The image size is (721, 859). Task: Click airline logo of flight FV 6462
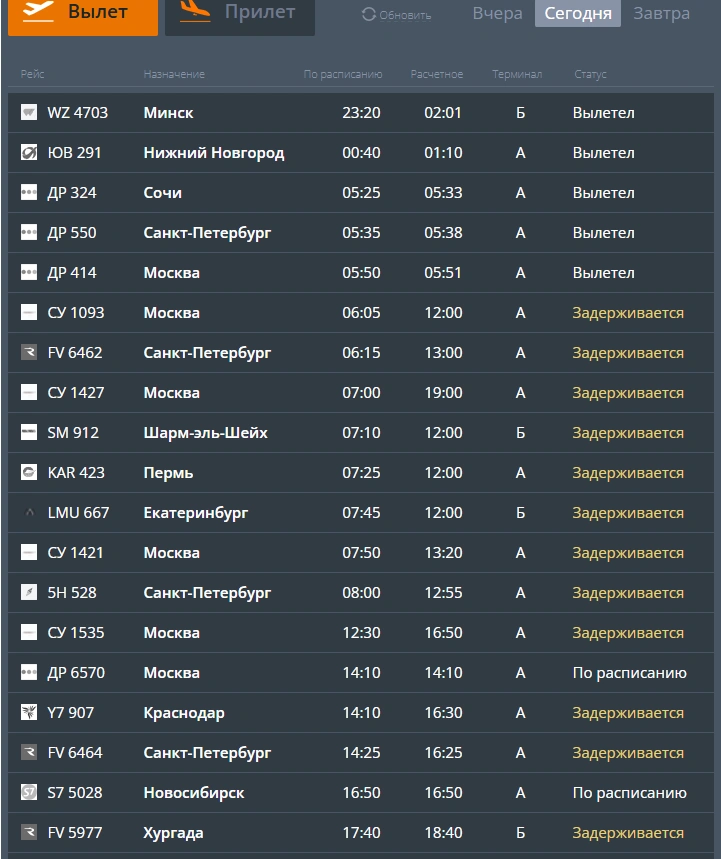29,352
